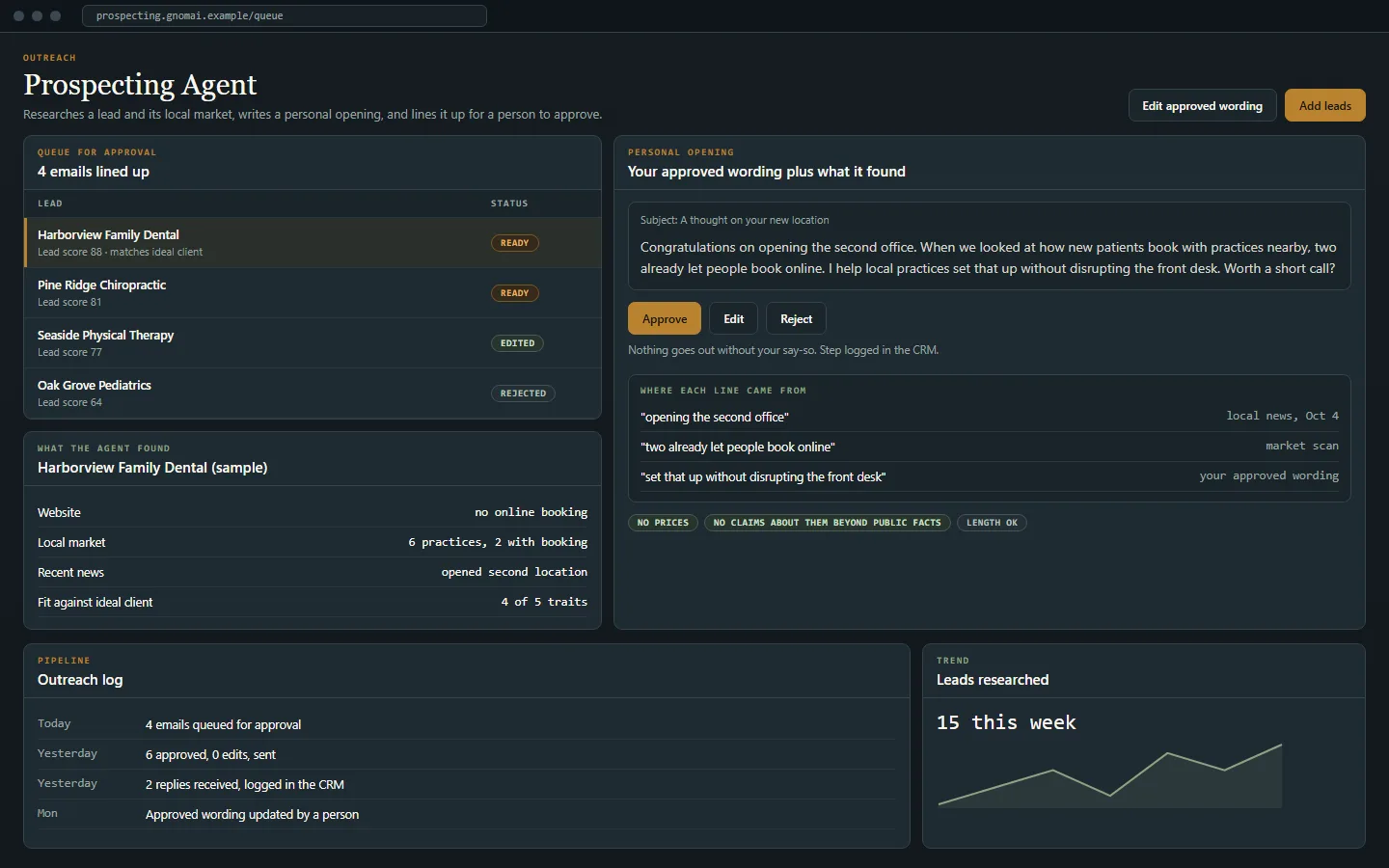This screenshot has height=868, width=1389.
Task: Click the "15 this week" figure
Action: coord(1006,722)
